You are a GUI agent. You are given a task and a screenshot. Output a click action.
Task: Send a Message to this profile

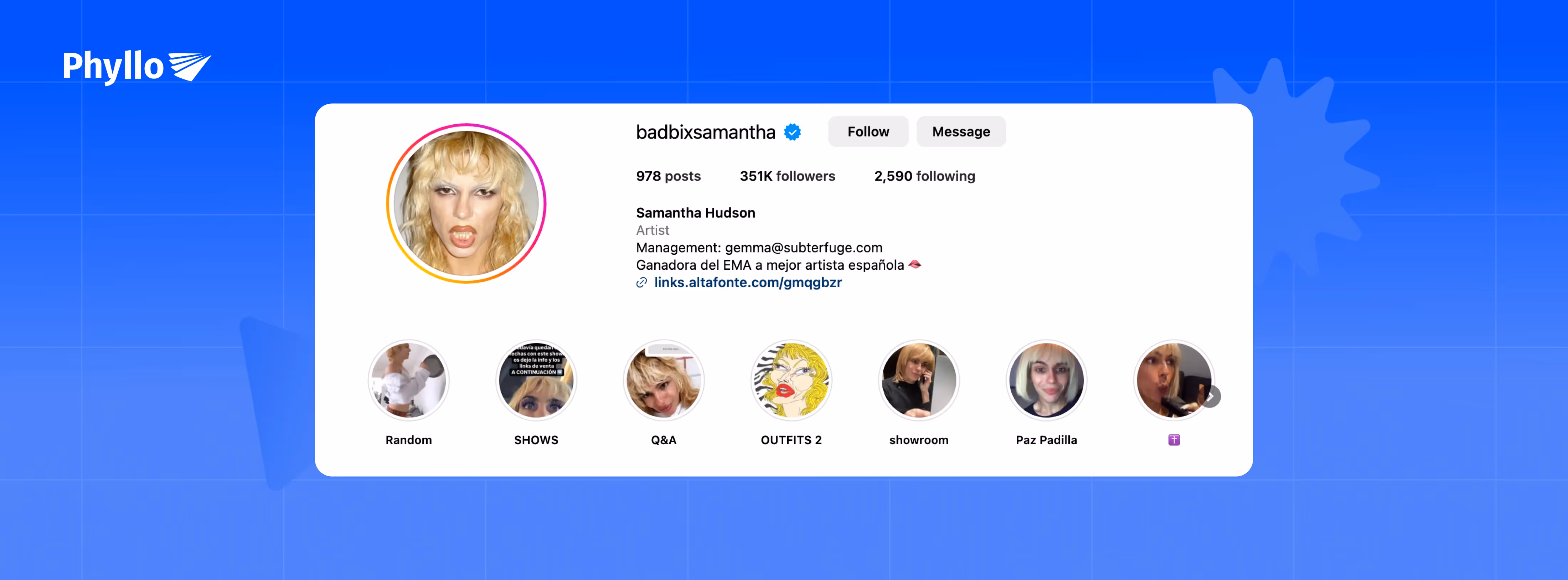point(961,131)
